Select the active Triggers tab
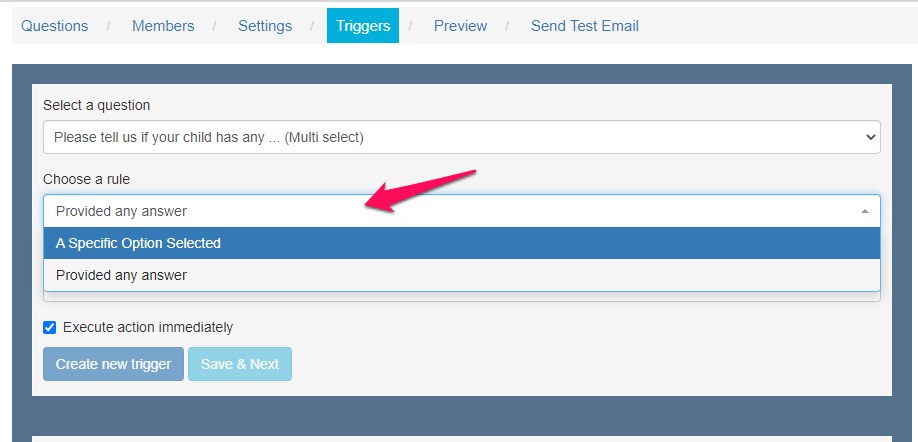918x442 pixels. [x=363, y=26]
